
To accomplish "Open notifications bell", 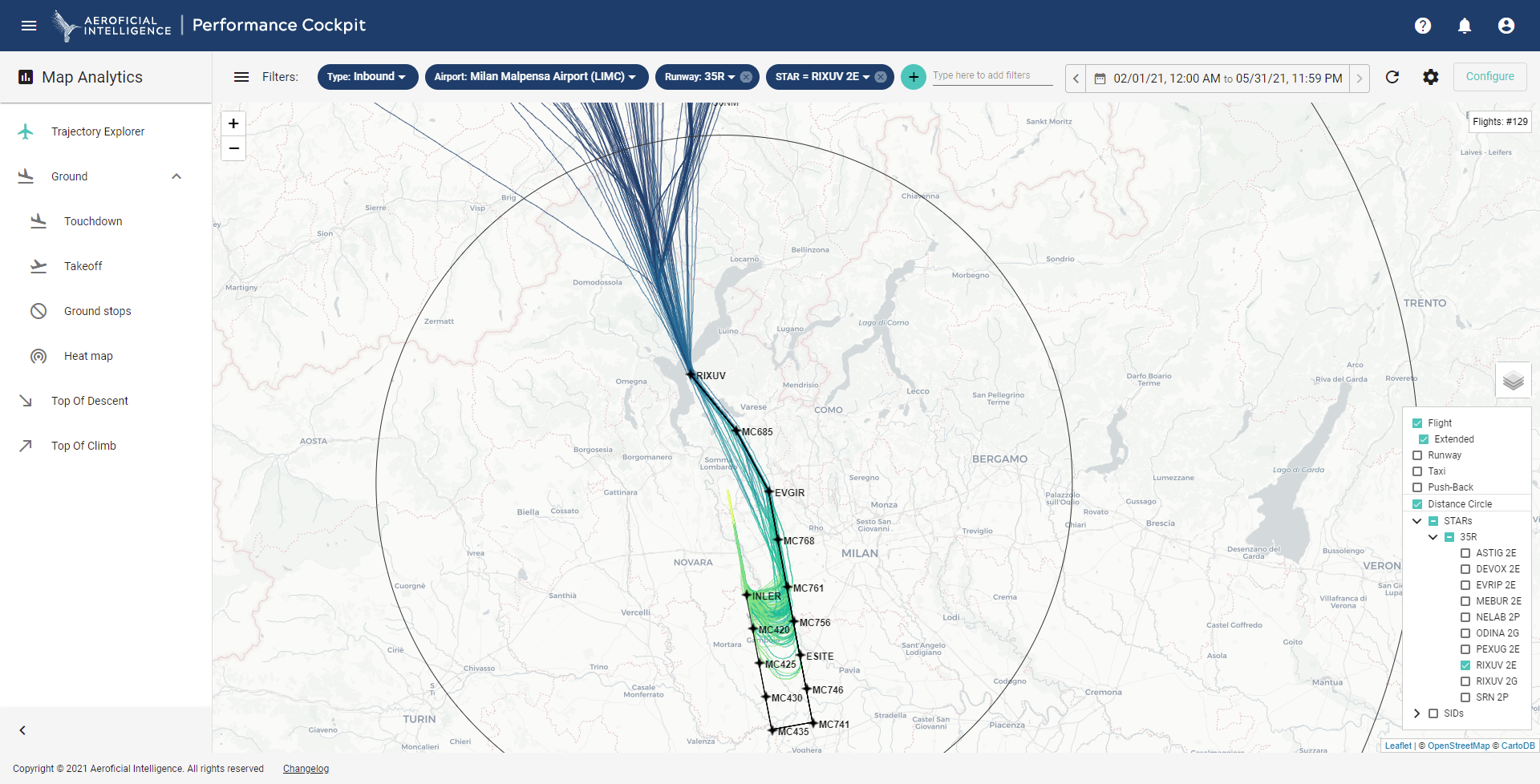I will coord(1465,26).
